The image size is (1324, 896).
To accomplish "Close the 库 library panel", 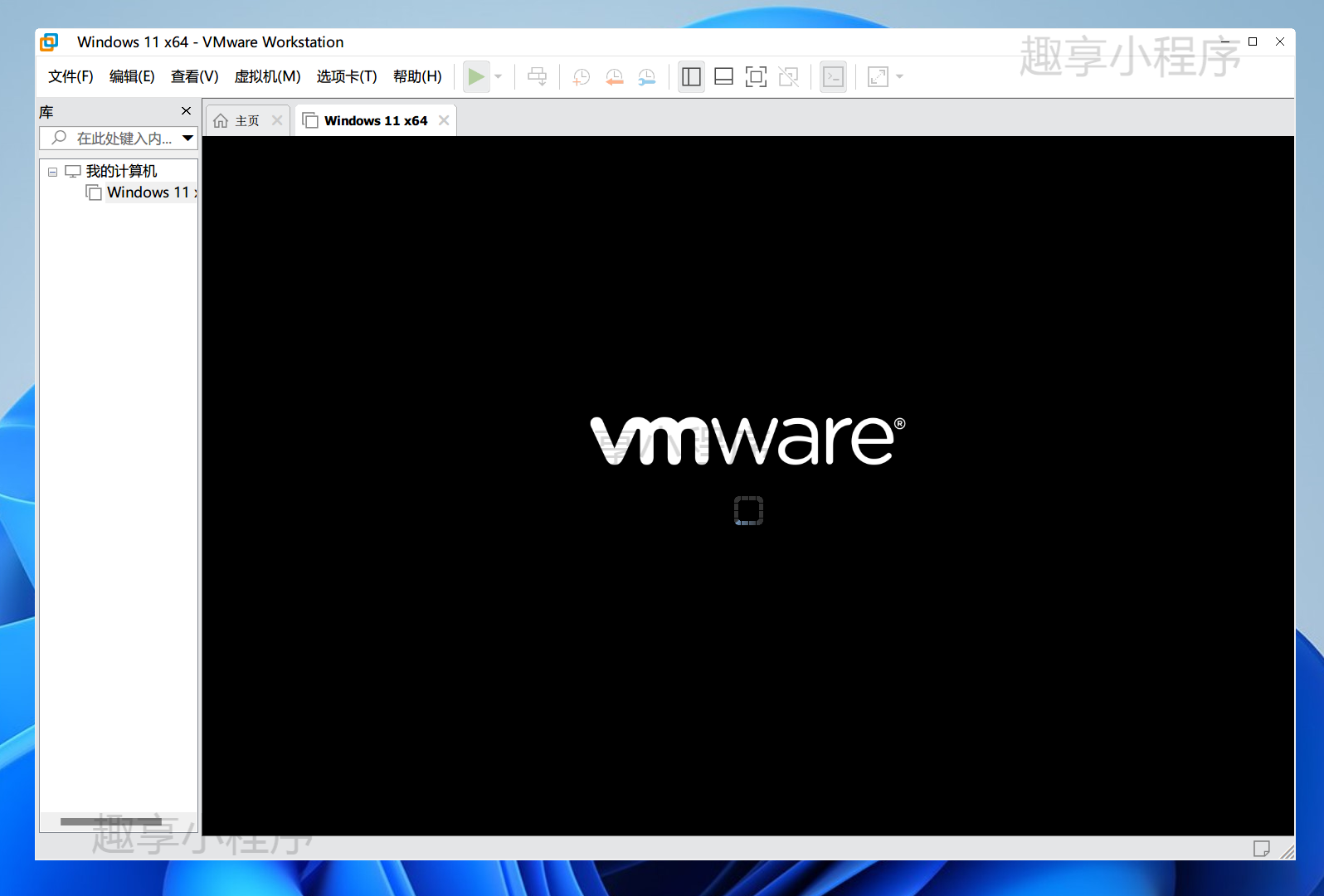I will (x=187, y=111).
